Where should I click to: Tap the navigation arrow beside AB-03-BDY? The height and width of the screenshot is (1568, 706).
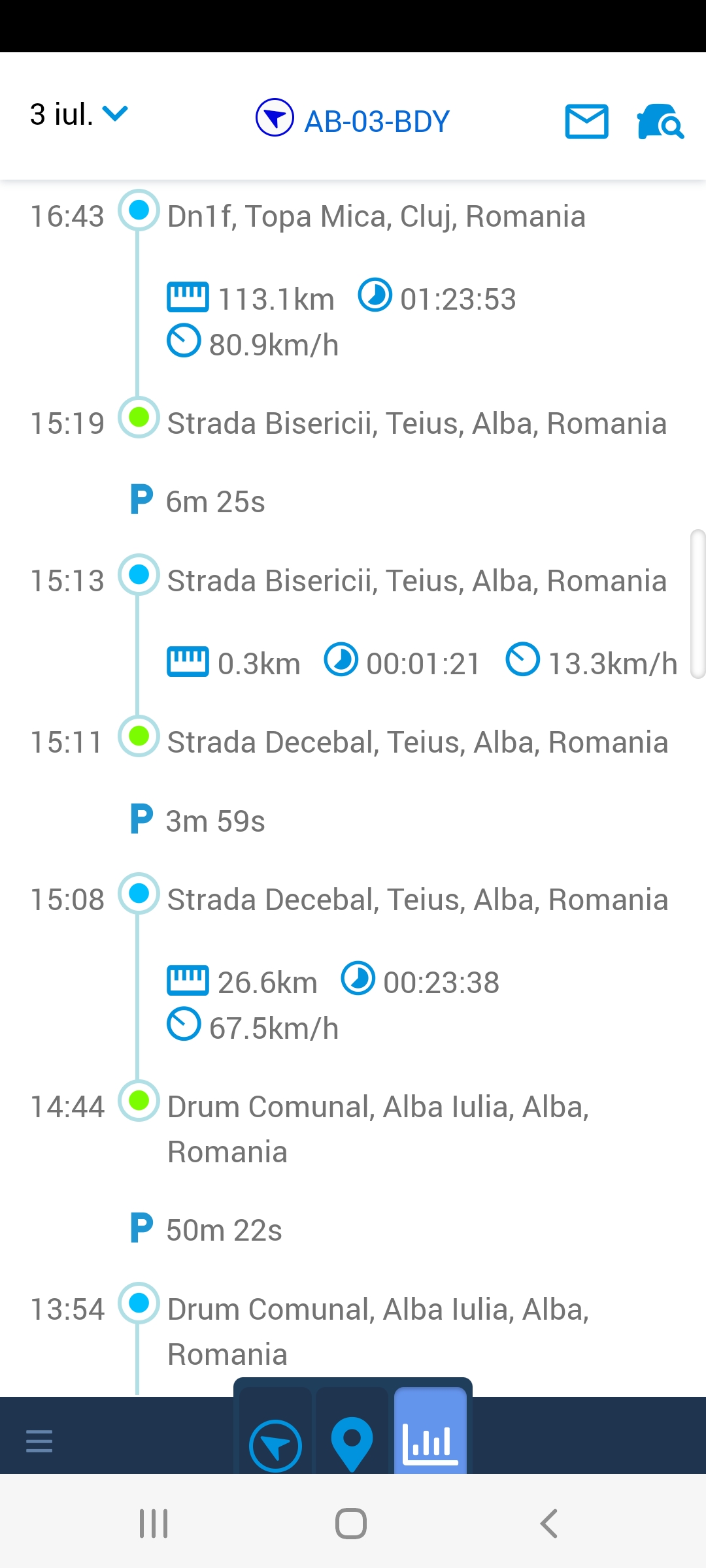[x=275, y=118]
